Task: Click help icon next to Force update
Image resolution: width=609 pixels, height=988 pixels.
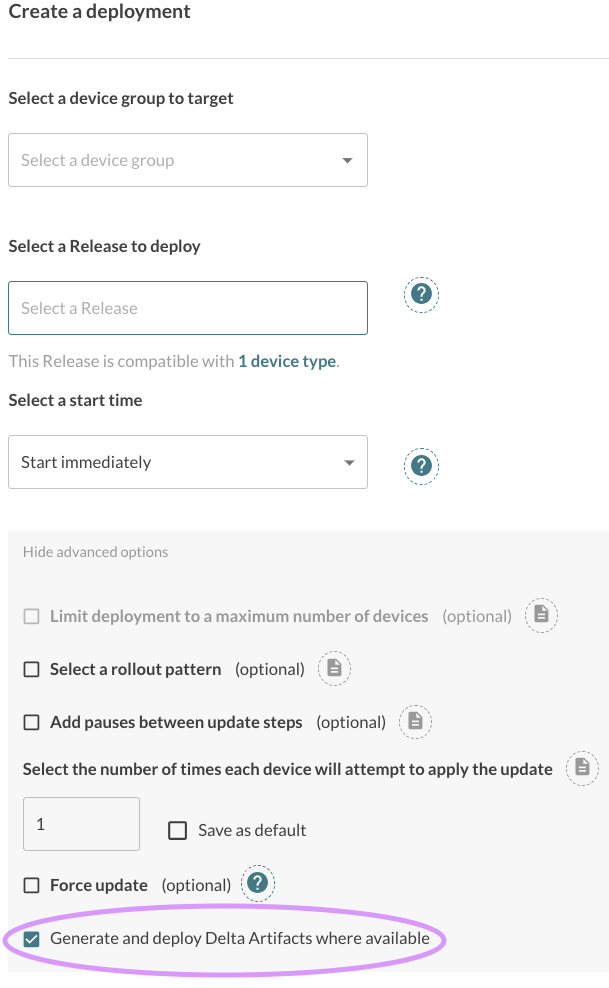Action: click(x=258, y=884)
